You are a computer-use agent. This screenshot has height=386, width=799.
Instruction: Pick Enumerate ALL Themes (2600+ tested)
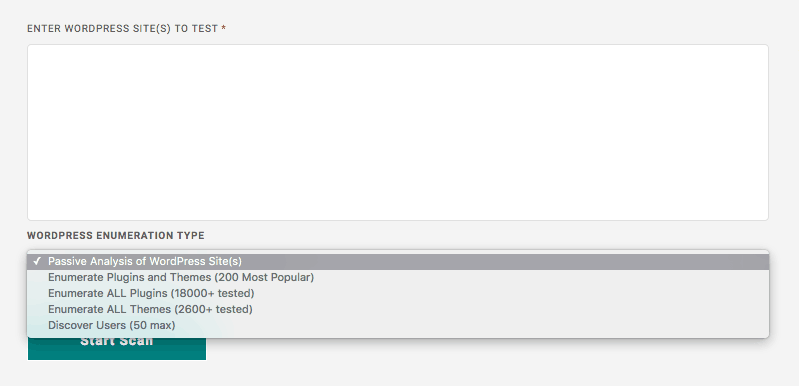[397, 309]
